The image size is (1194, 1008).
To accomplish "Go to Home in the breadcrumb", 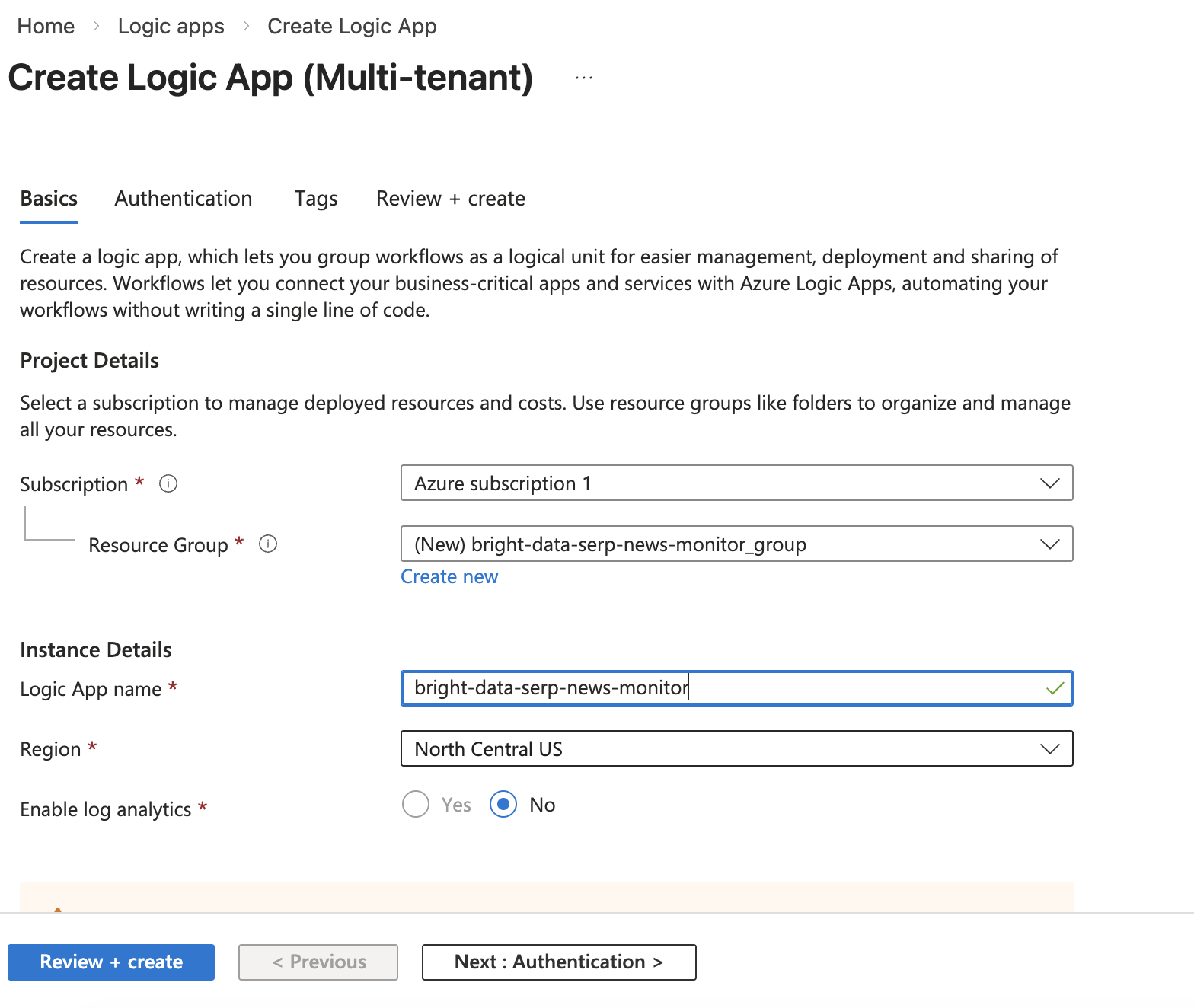I will coord(46,27).
